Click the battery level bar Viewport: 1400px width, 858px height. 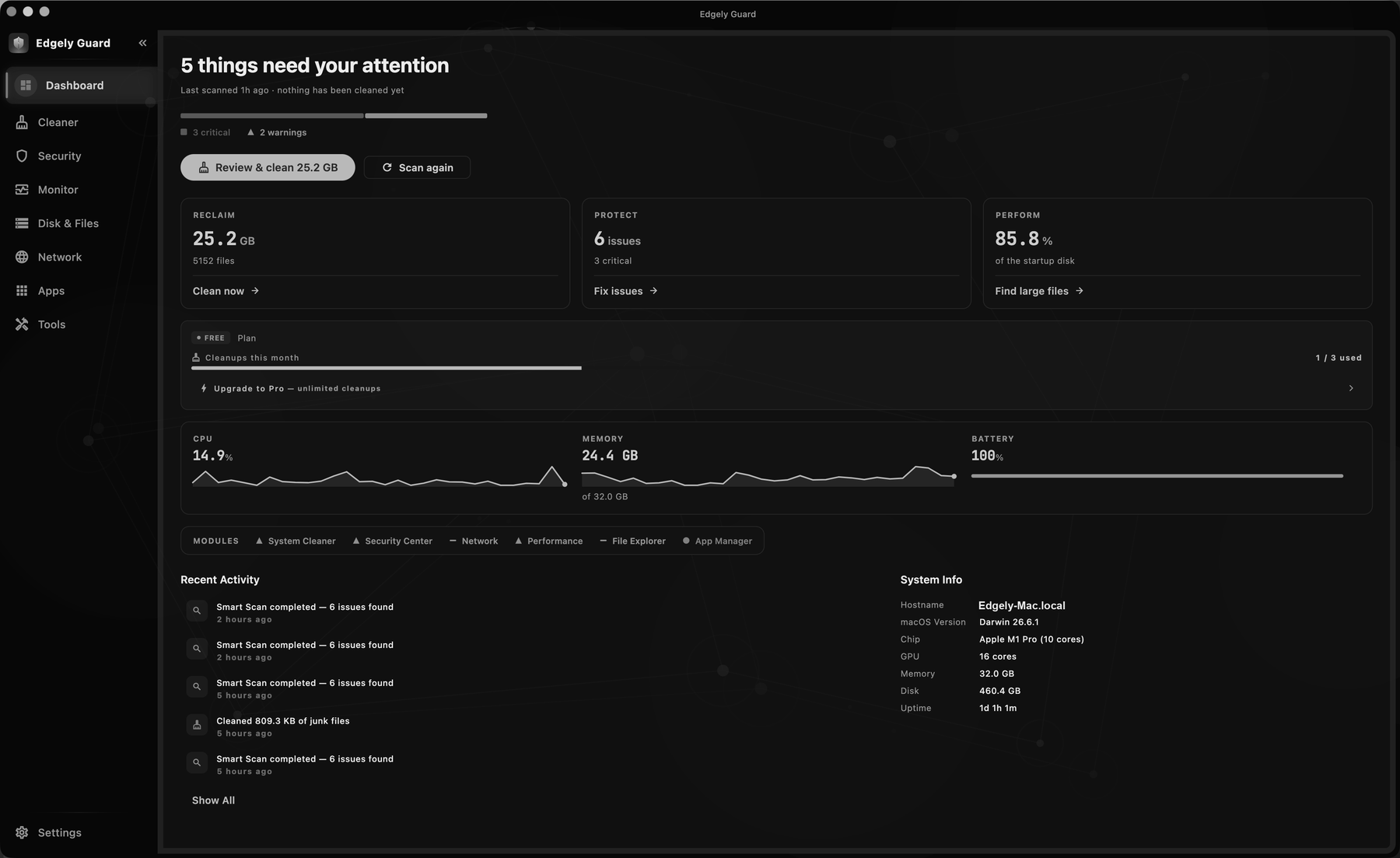(1157, 475)
